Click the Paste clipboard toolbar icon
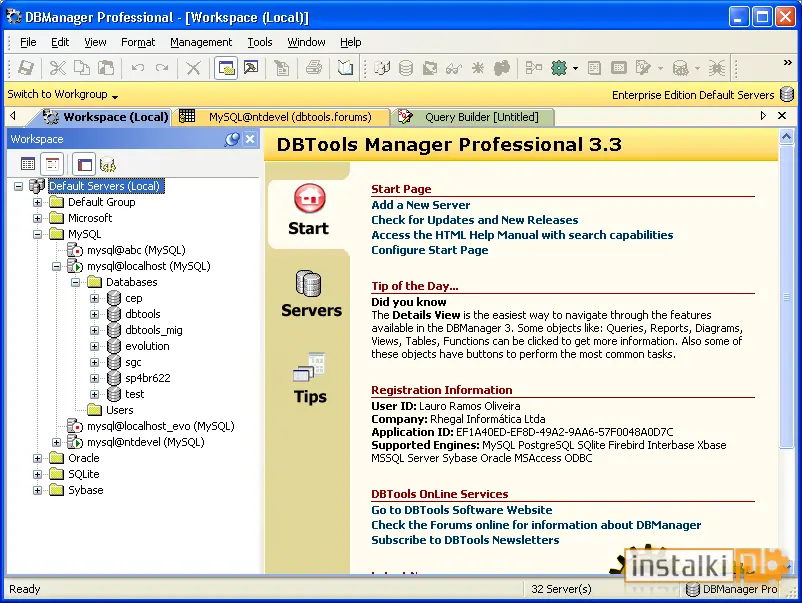 [x=106, y=68]
